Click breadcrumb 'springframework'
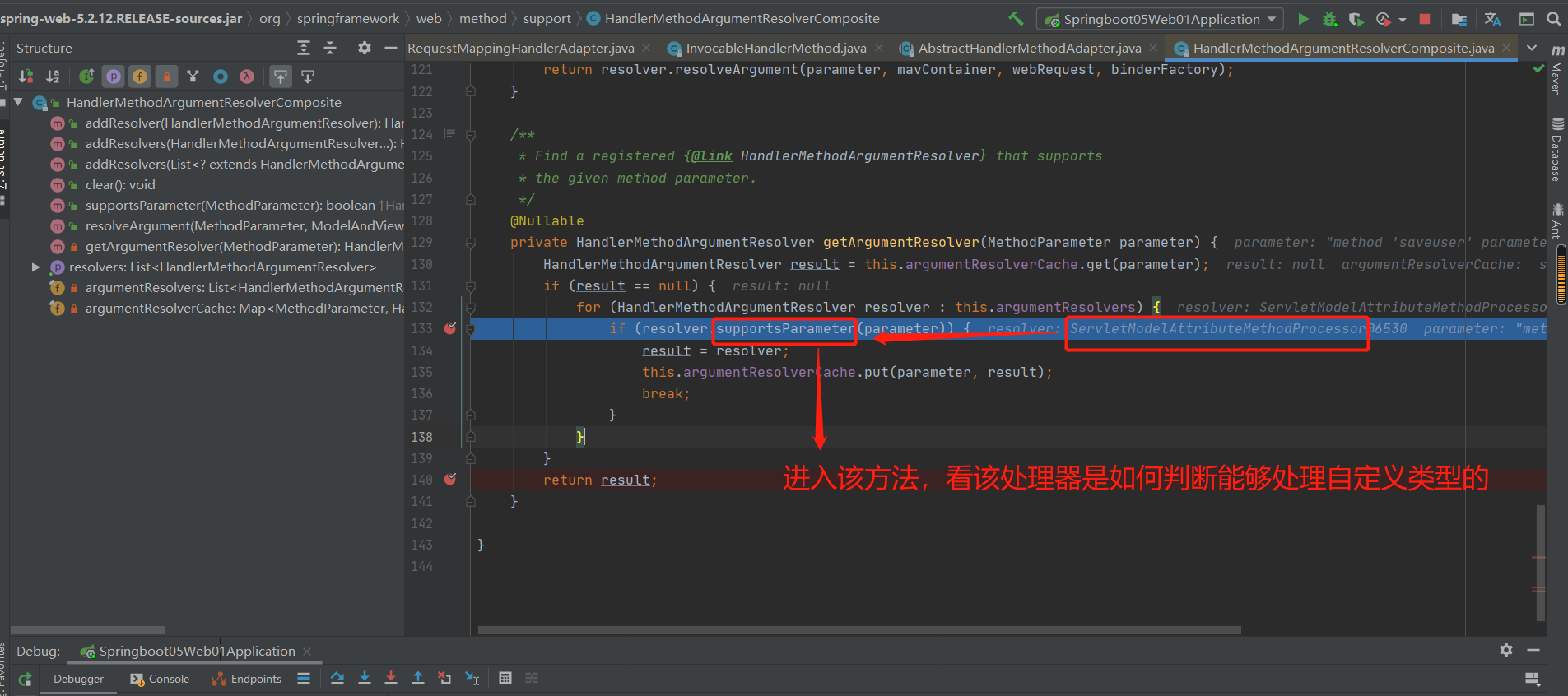 (x=347, y=18)
